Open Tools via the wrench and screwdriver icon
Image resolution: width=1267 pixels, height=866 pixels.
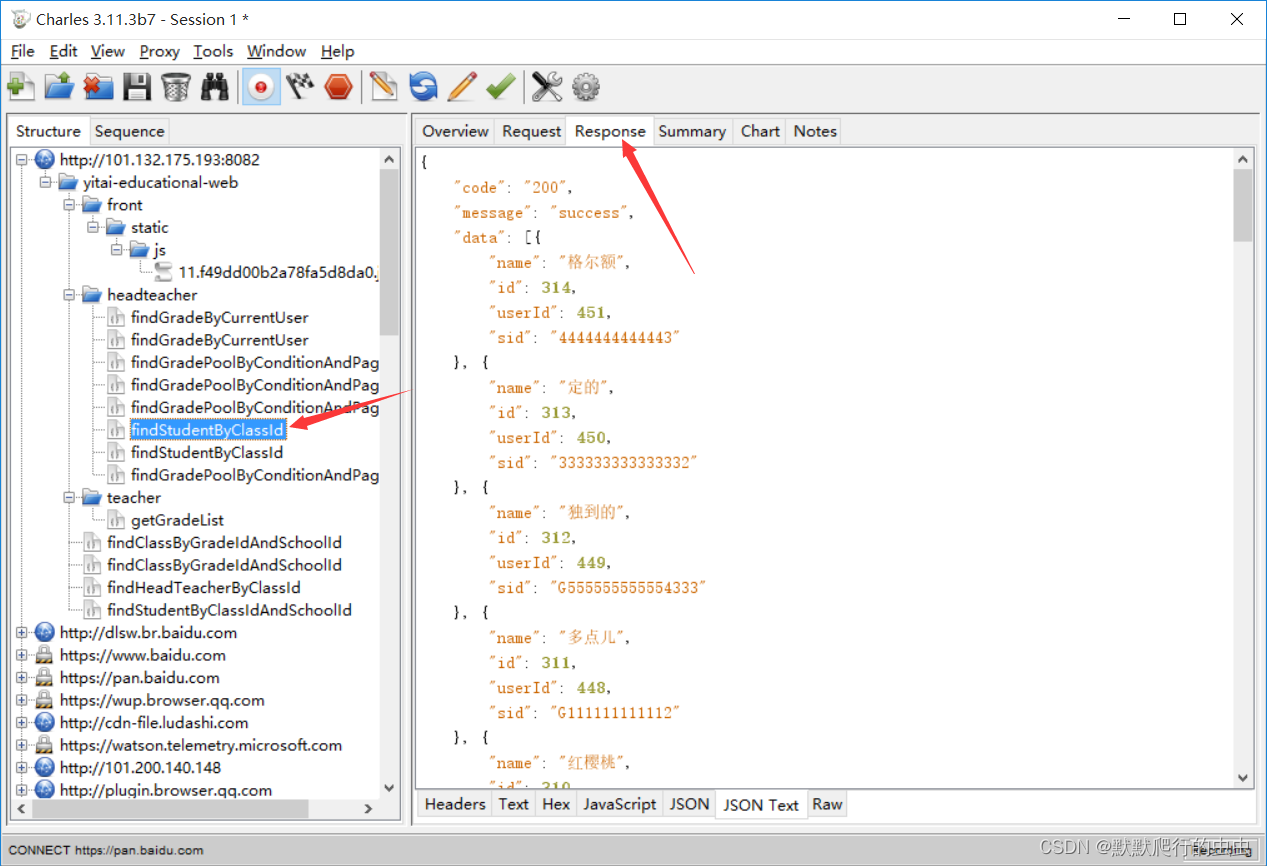[x=547, y=87]
